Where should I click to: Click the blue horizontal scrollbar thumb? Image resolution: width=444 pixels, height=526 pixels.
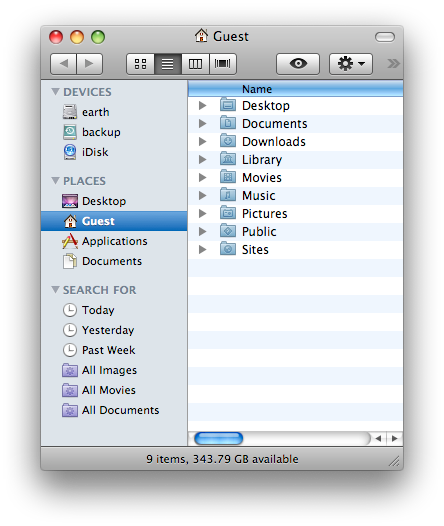pyautogui.click(x=219, y=438)
